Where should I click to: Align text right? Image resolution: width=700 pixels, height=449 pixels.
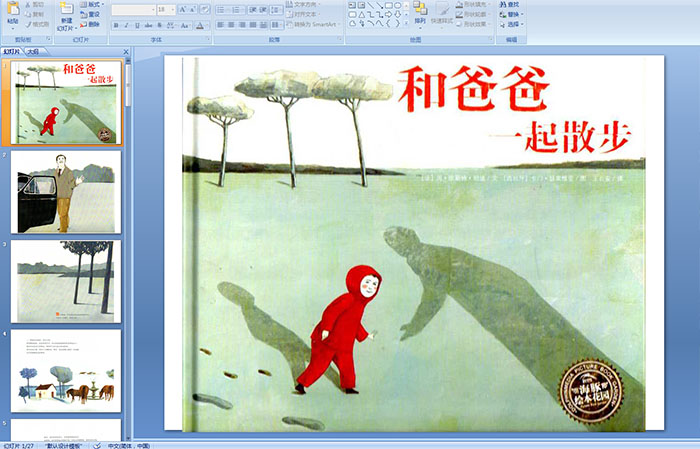coord(242,25)
